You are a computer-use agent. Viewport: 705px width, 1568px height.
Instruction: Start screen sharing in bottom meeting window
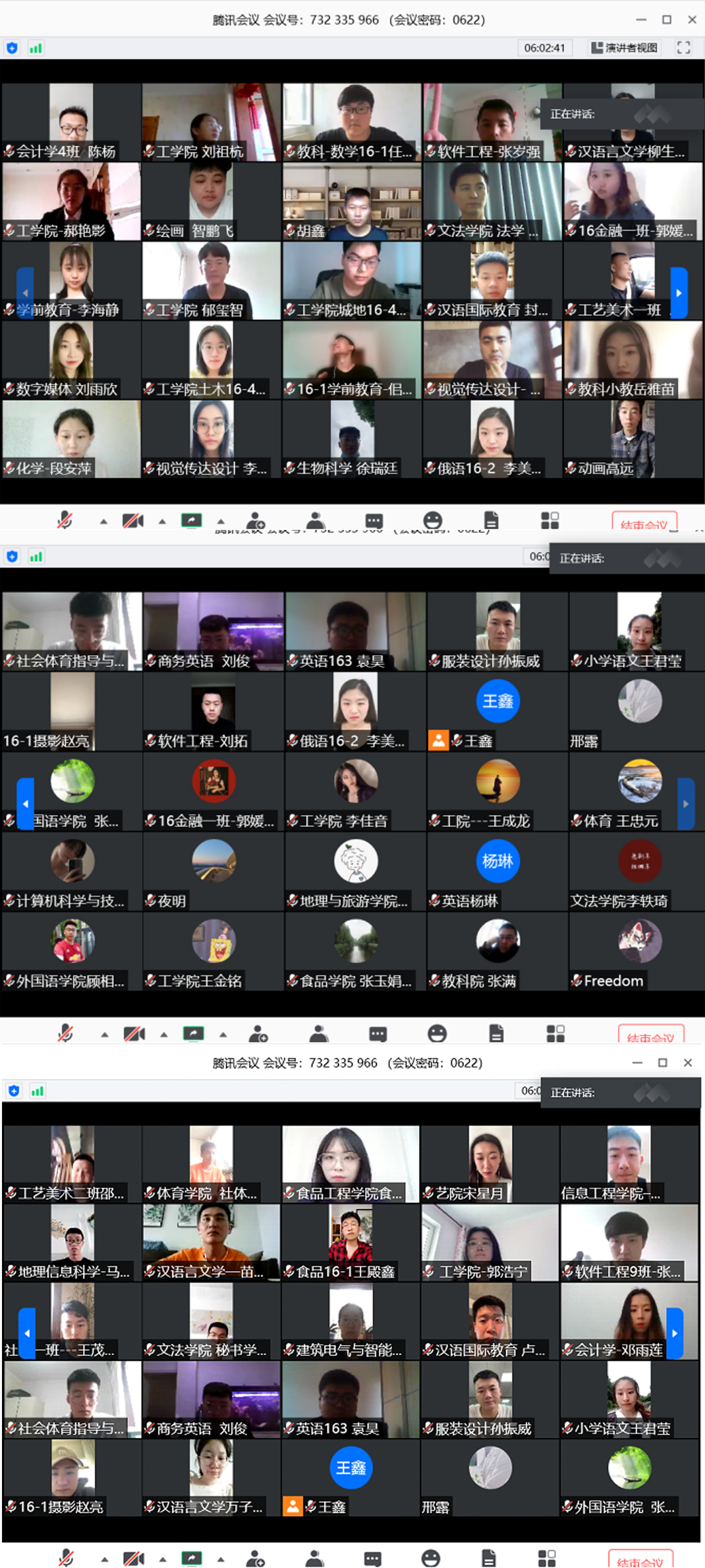(192, 1559)
